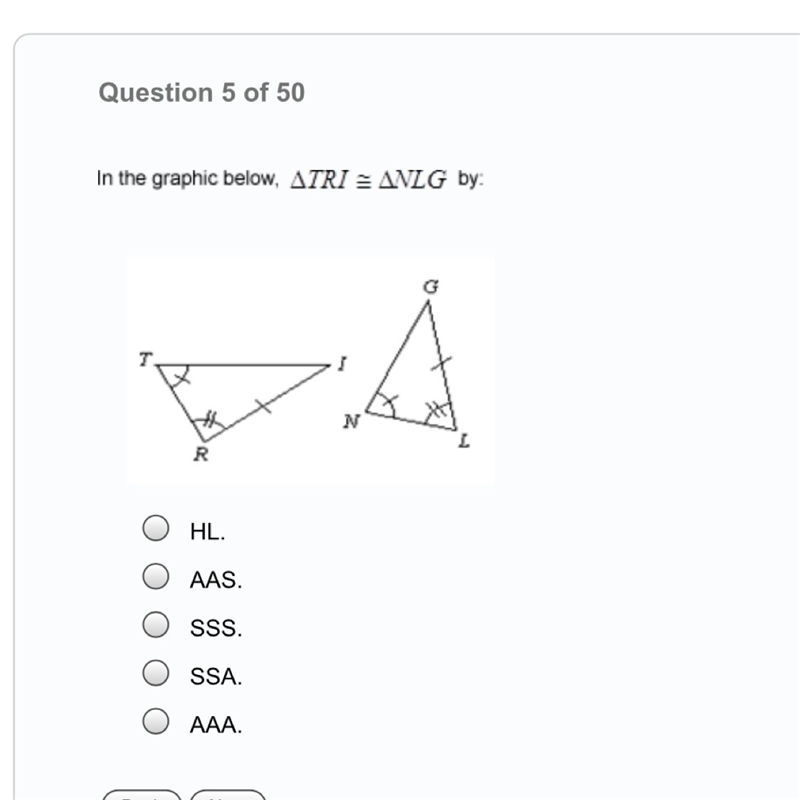Screen dimensions: 800x800
Task: Mark SSA. radio button as answer
Action: tap(156, 672)
